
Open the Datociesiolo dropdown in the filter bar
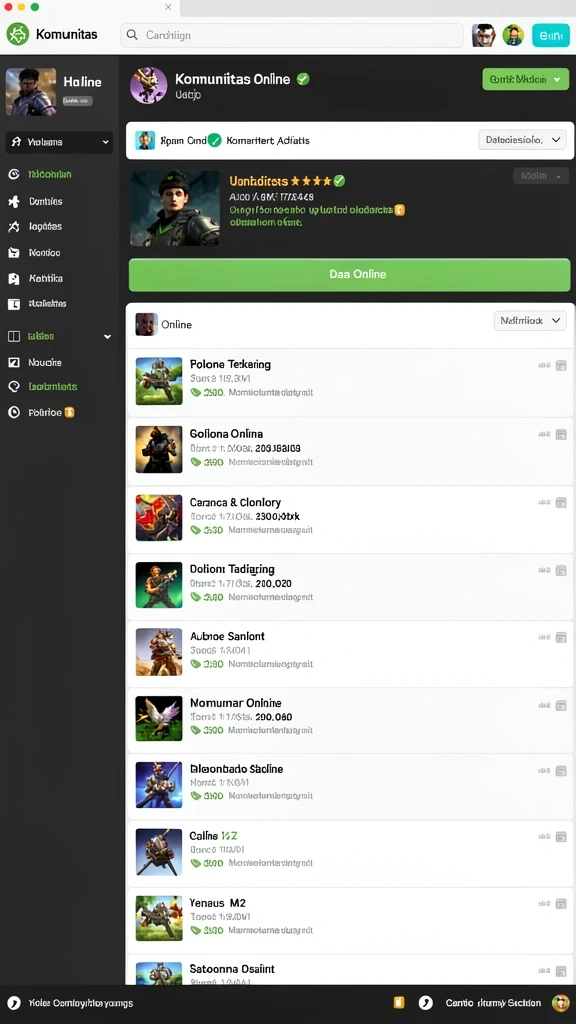click(x=522, y=140)
